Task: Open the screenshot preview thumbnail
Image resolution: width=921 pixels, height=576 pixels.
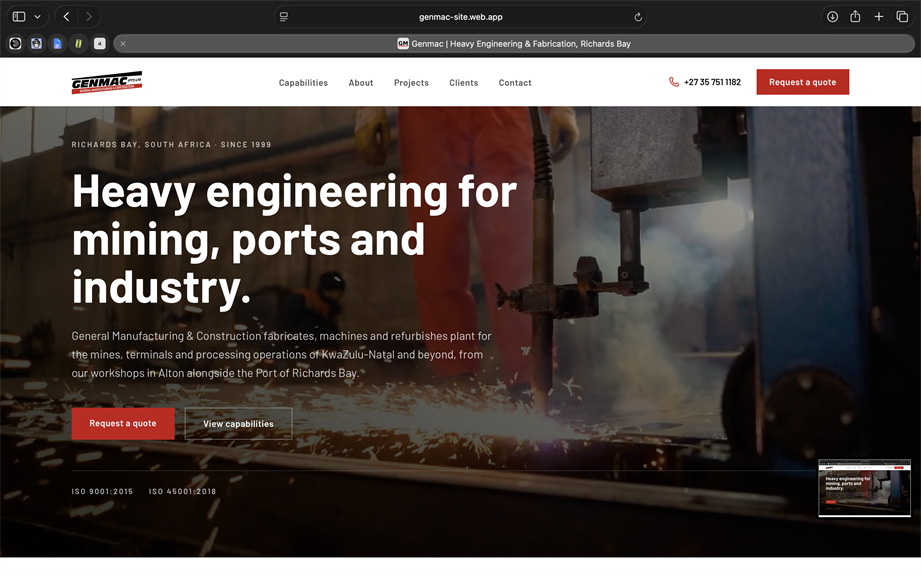Action: (x=864, y=488)
